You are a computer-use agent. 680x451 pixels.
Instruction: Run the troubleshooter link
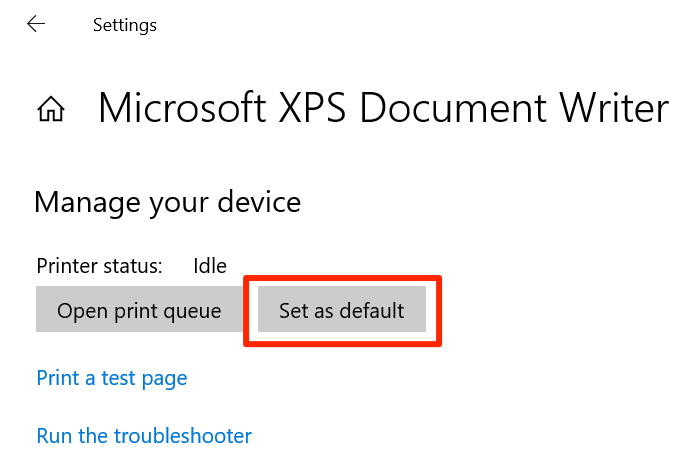click(x=144, y=436)
